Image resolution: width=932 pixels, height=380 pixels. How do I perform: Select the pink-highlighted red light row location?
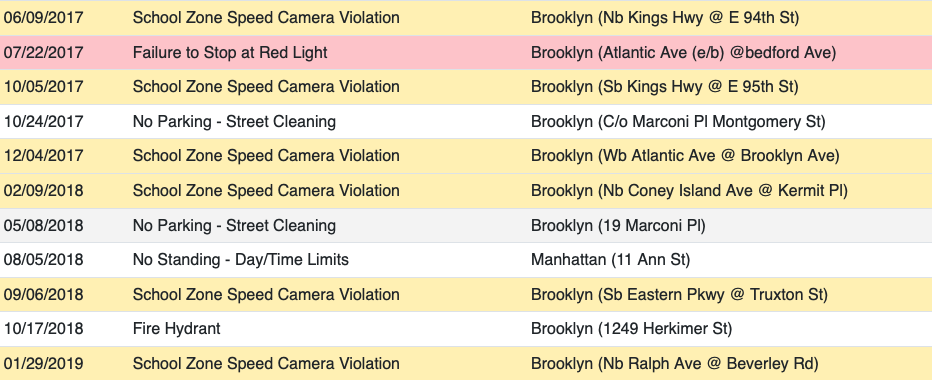(684, 52)
